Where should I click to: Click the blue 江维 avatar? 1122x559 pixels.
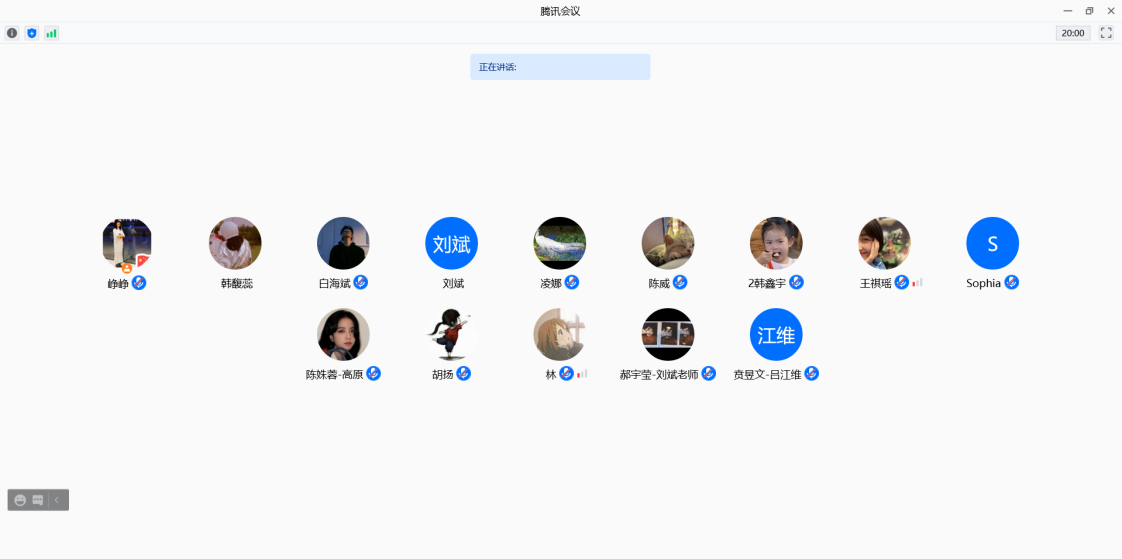[x=776, y=334]
